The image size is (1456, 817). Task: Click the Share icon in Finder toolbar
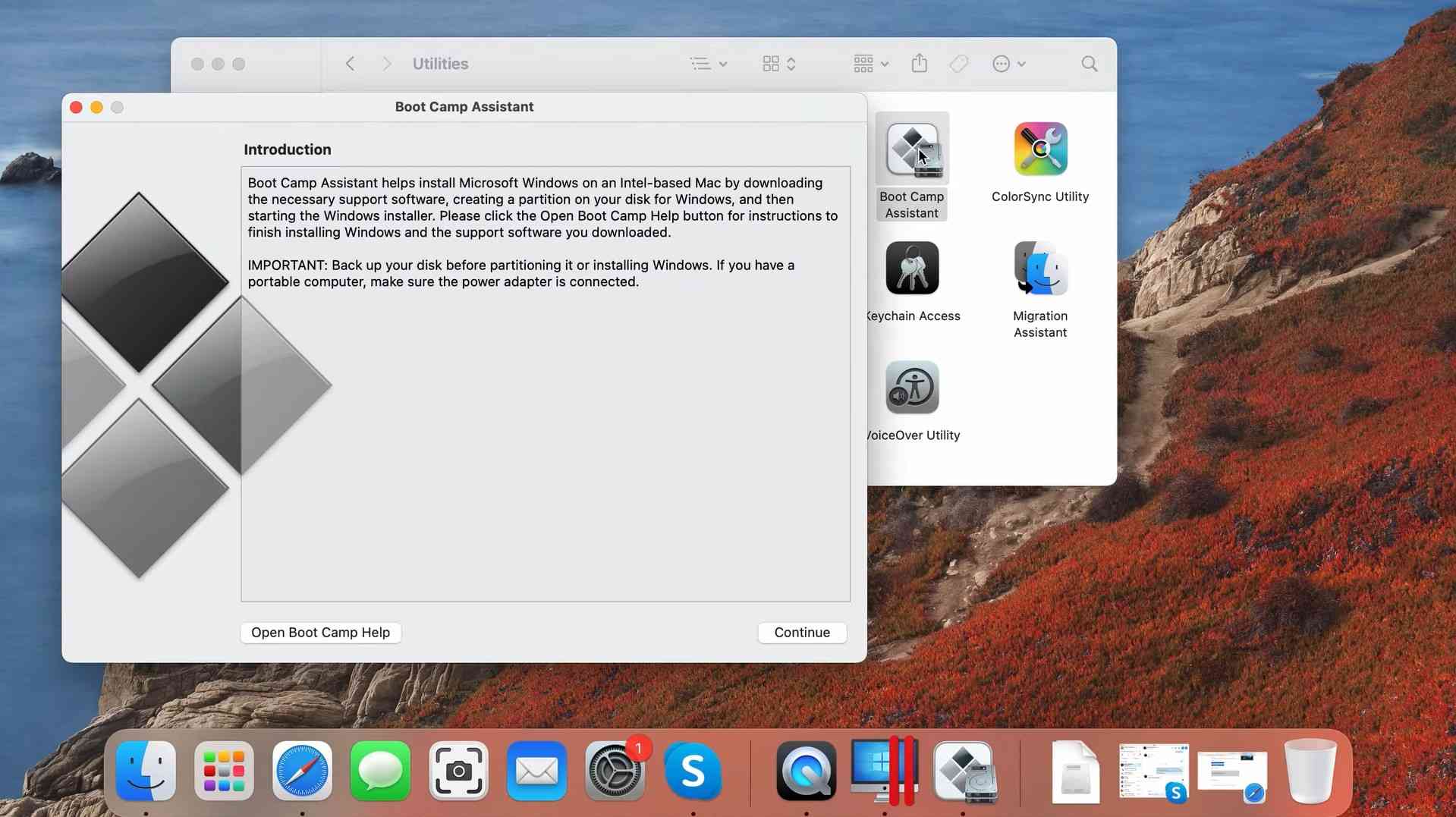pyautogui.click(x=919, y=64)
